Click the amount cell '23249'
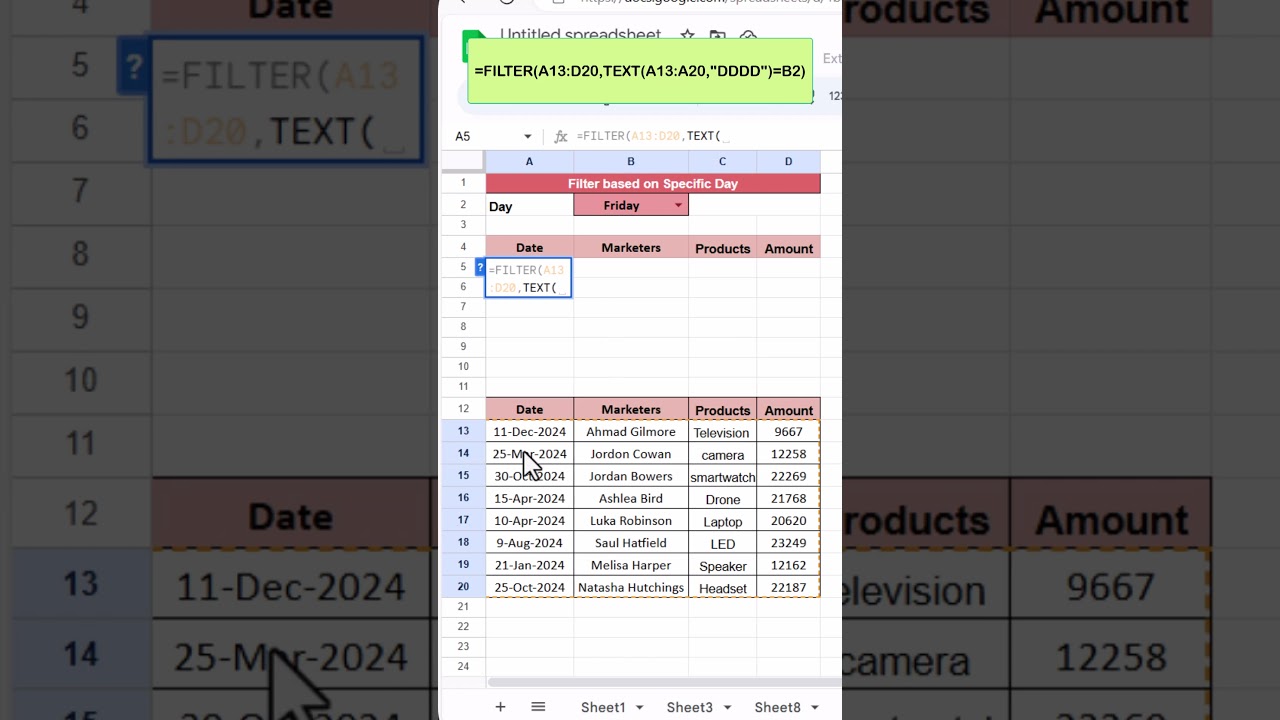The width and height of the screenshot is (1280, 720). (788, 543)
